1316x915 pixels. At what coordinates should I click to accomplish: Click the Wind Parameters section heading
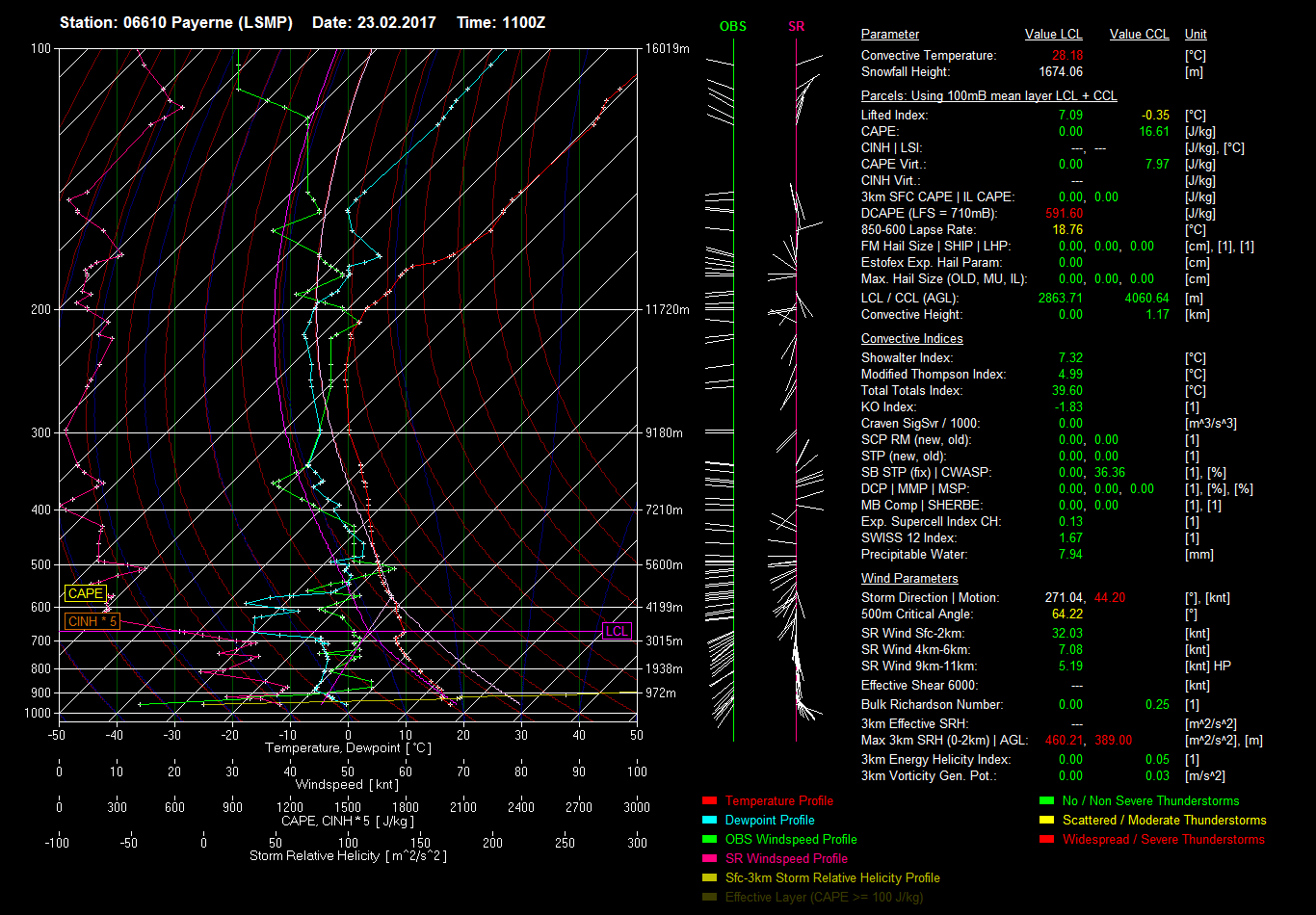pos(909,579)
